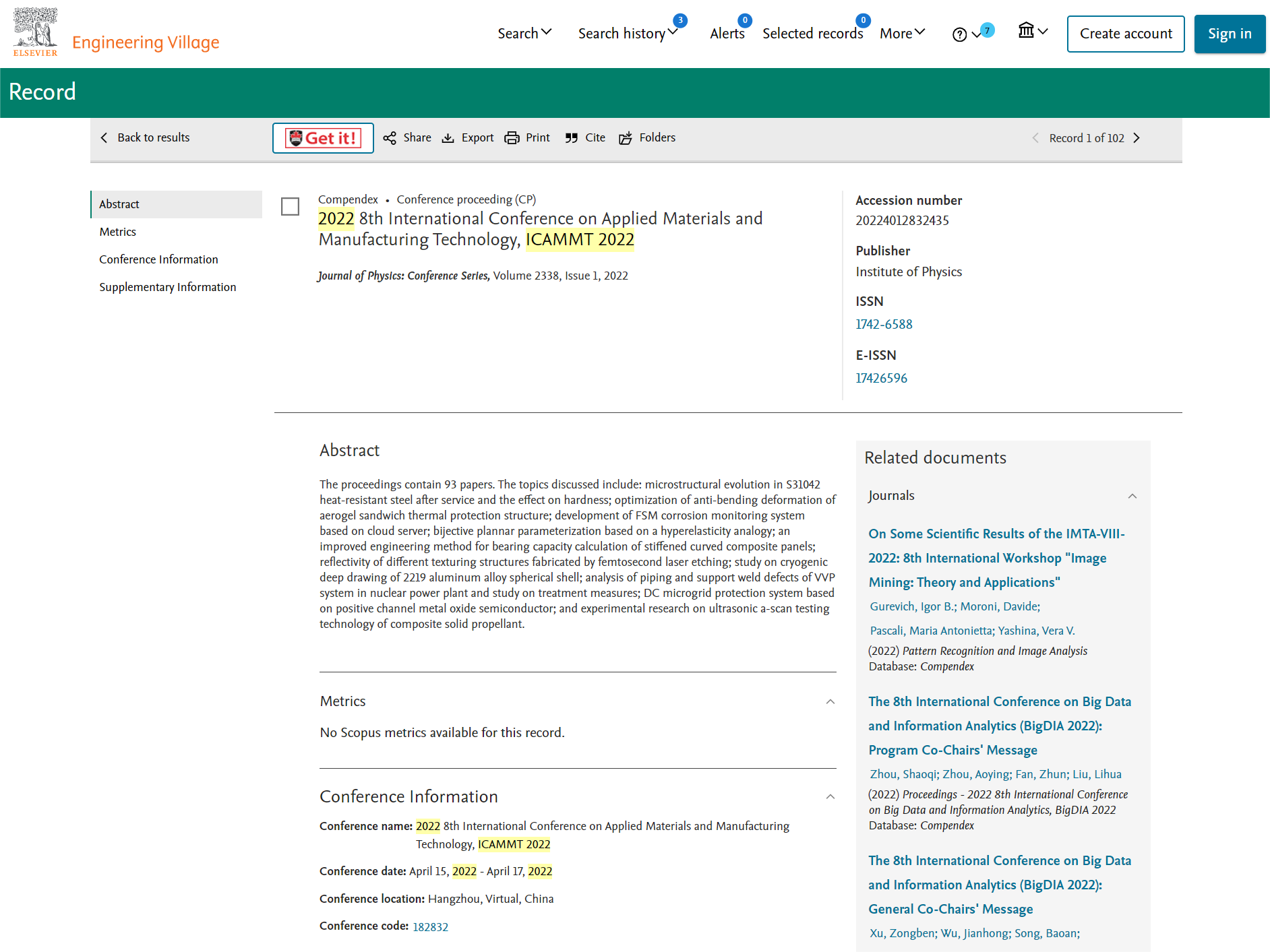Go to next record arrow
Screen dimensions: 1270x952
coord(1137,138)
